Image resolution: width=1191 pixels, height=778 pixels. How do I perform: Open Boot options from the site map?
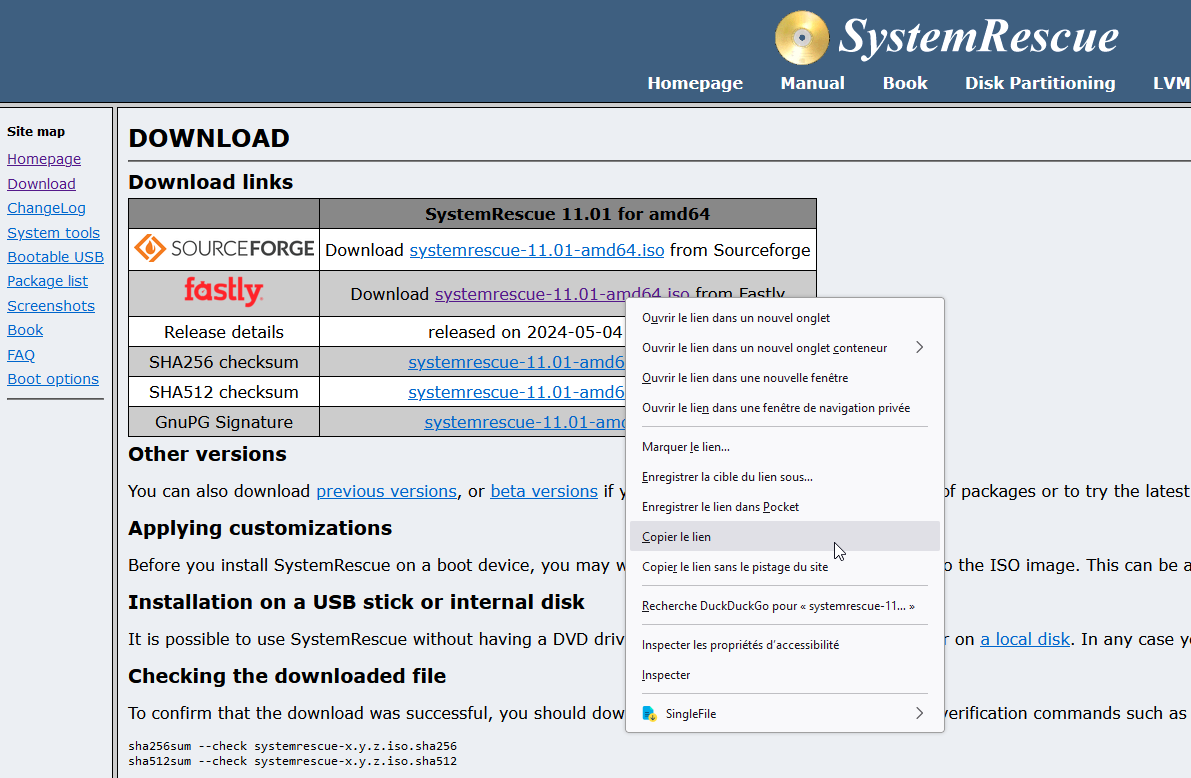[x=52, y=379]
